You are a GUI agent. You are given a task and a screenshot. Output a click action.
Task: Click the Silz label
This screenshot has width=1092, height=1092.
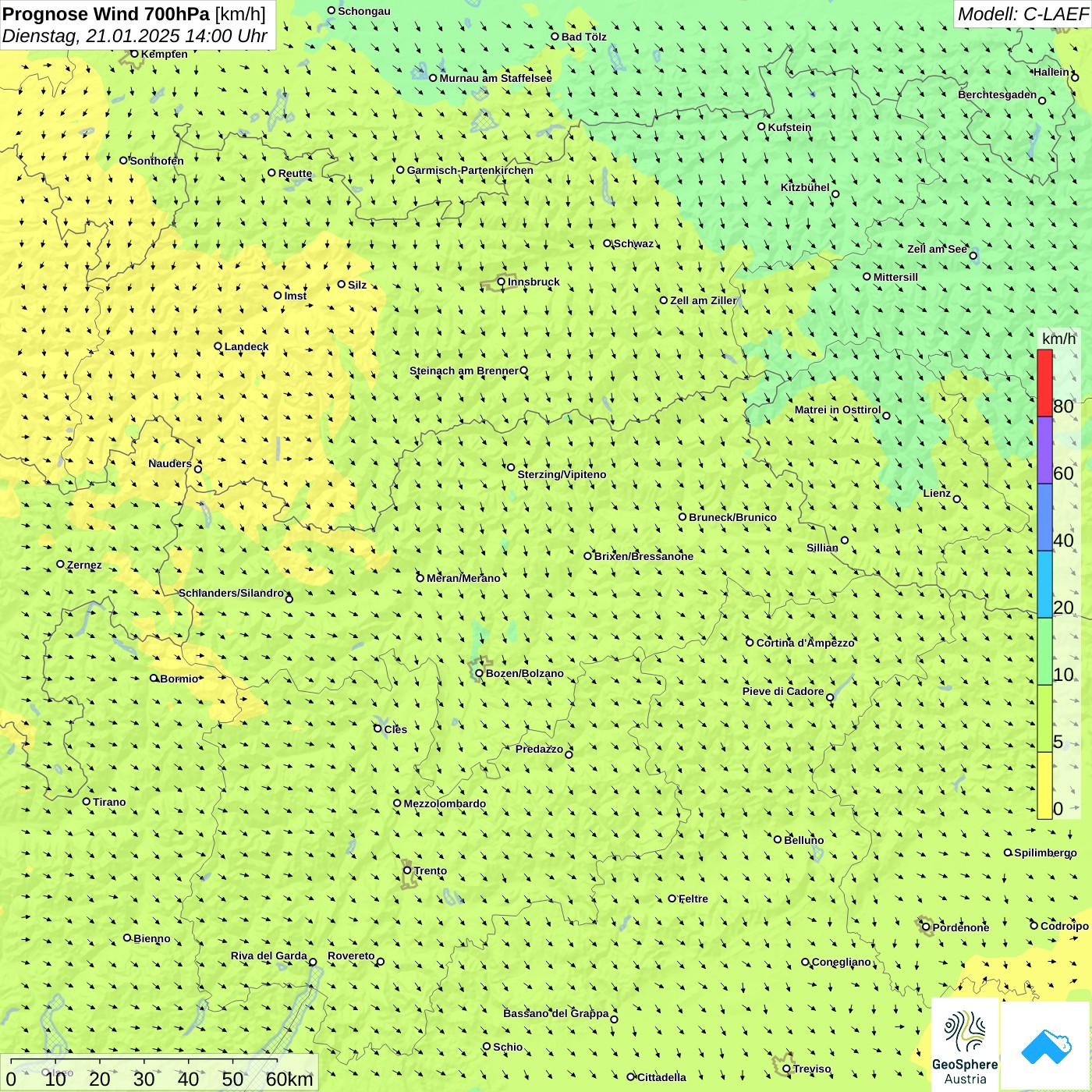(357, 285)
